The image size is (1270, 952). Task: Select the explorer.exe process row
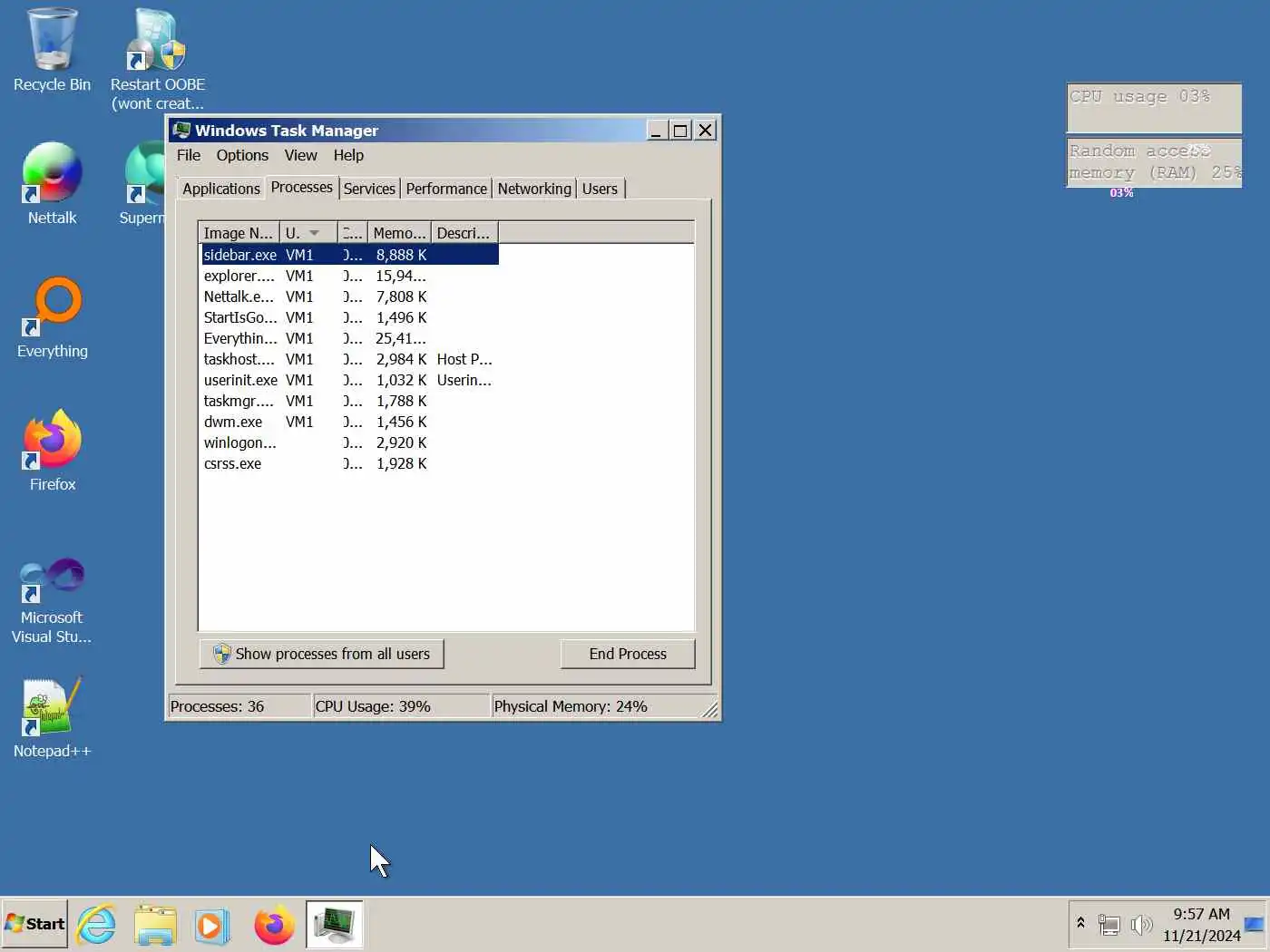click(x=349, y=276)
